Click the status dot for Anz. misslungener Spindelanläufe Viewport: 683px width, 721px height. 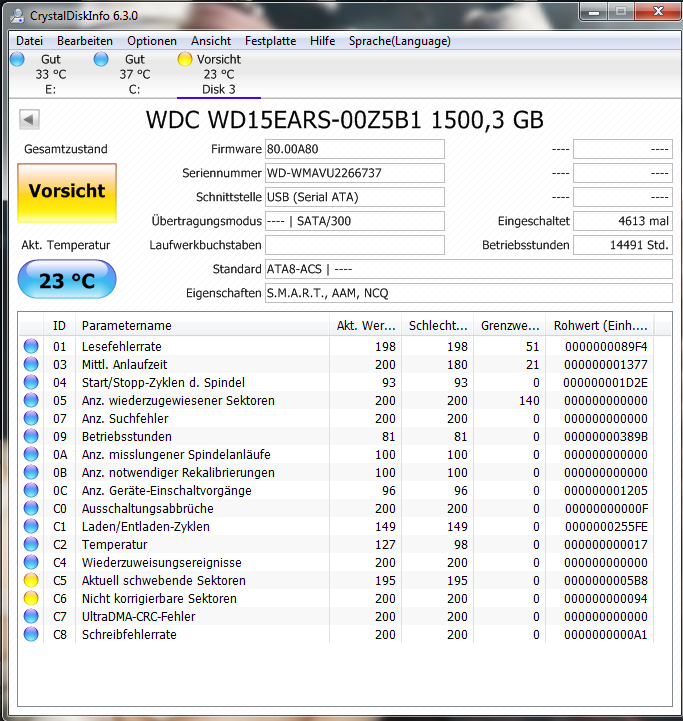31,454
